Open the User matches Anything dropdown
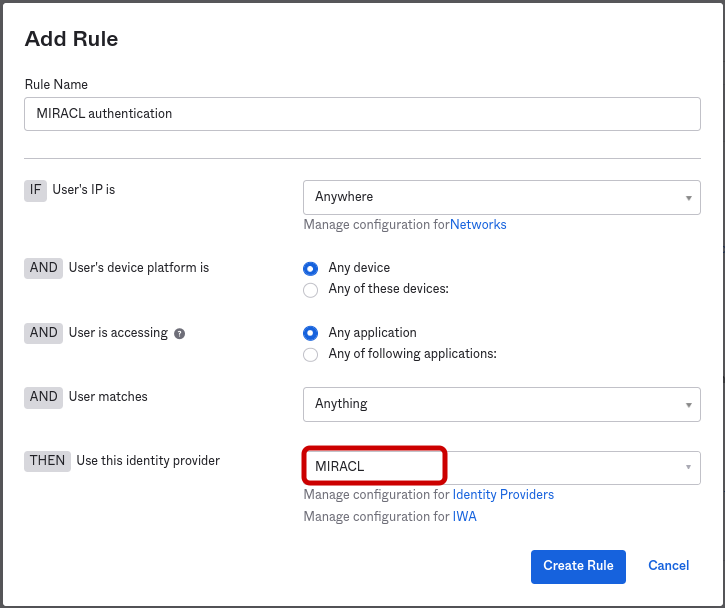Image resolution: width=725 pixels, height=608 pixels. point(502,405)
